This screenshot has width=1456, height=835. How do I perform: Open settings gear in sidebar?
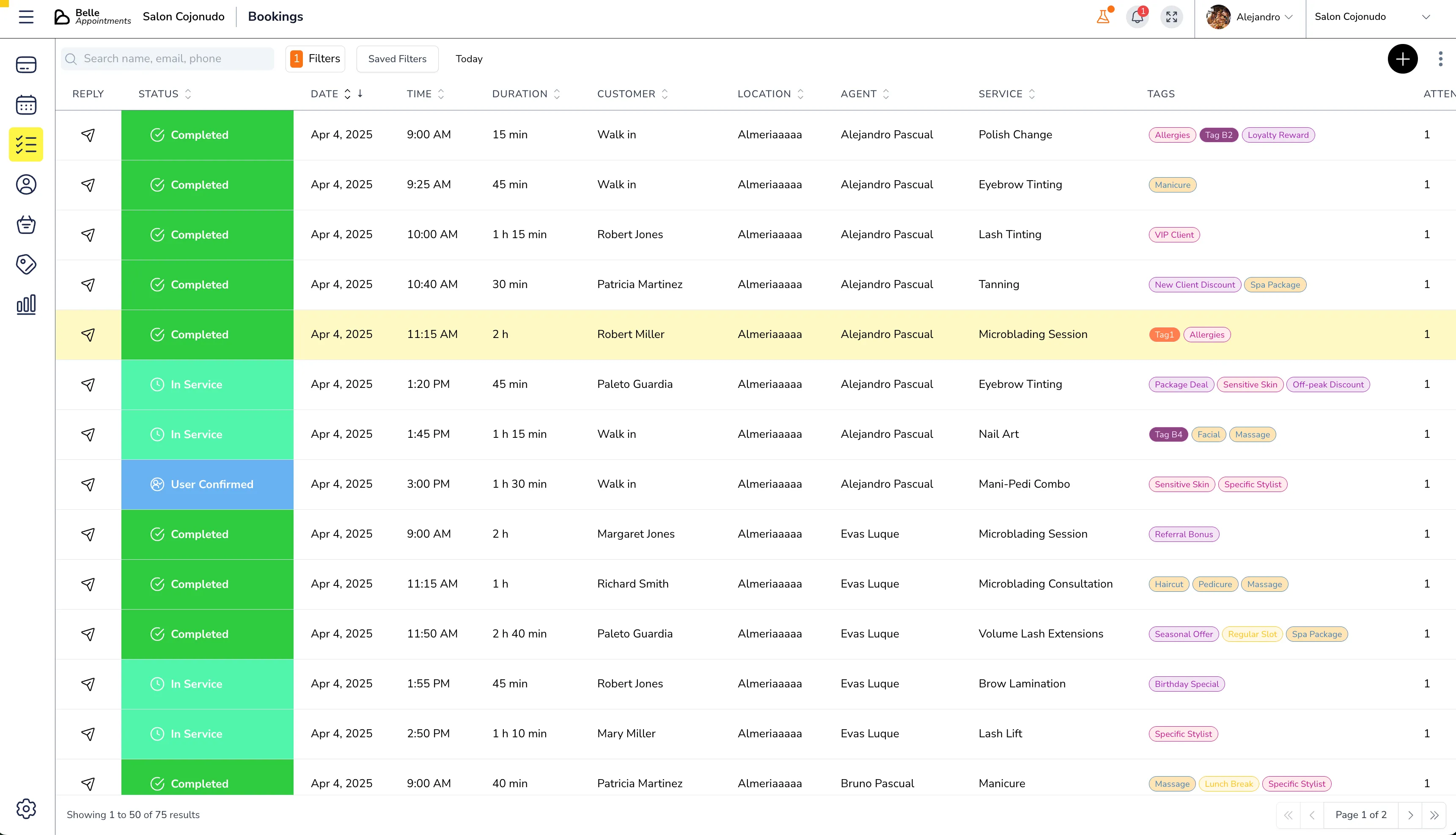click(x=26, y=809)
